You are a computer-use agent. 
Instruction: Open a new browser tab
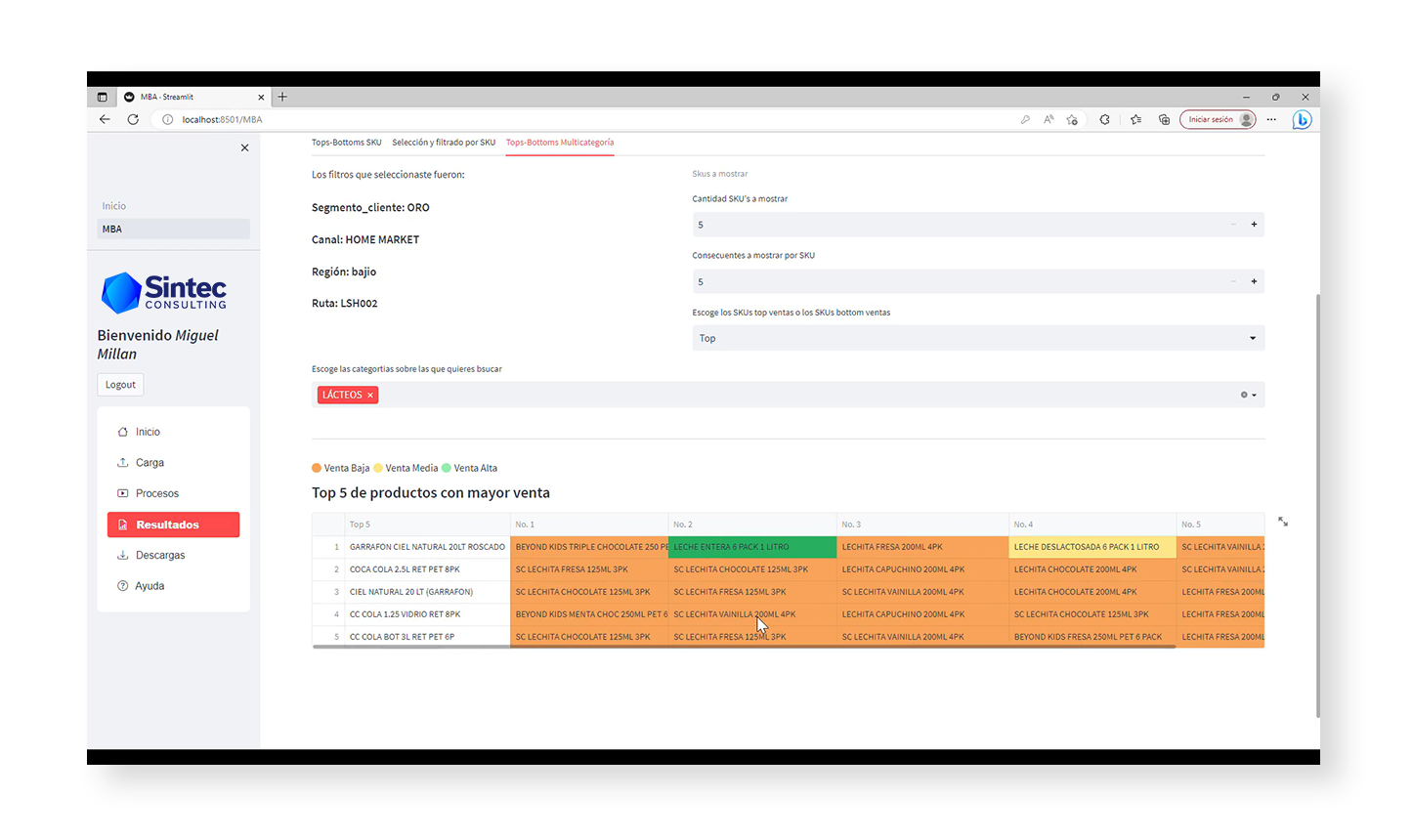[x=282, y=97]
